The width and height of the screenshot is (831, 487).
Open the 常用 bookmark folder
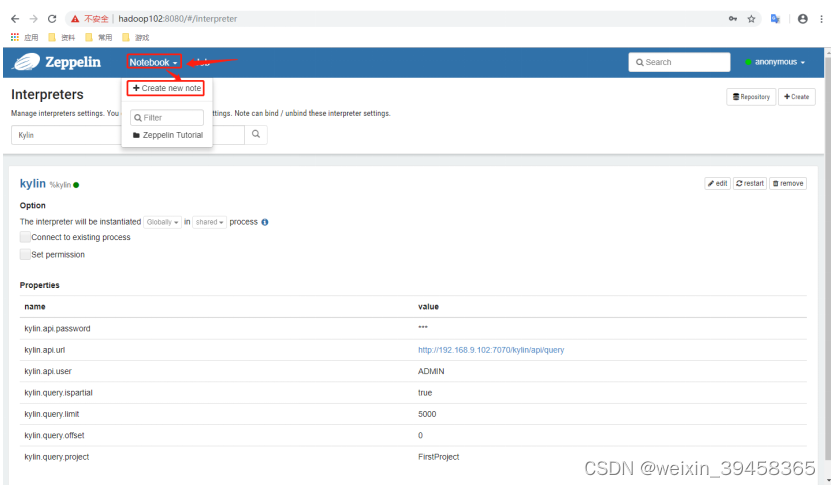coord(99,38)
